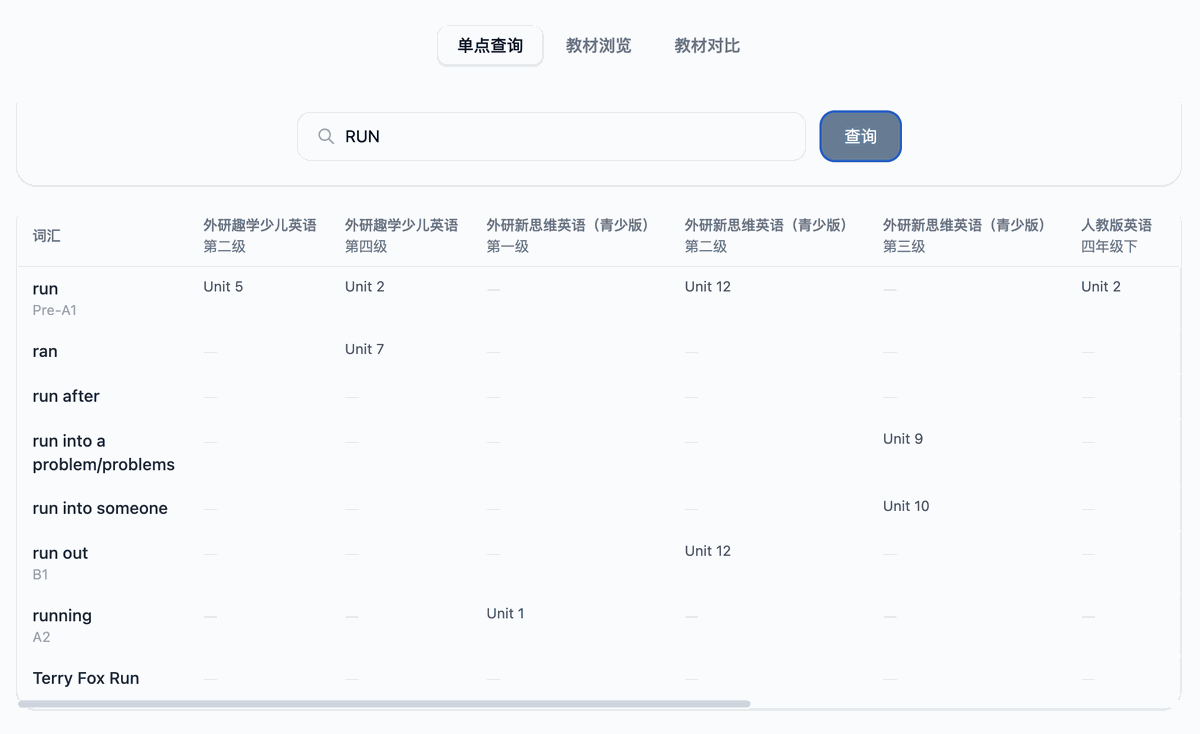Open the 教材浏览 tab
The height and width of the screenshot is (734, 1200).
[x=598, y=46]
